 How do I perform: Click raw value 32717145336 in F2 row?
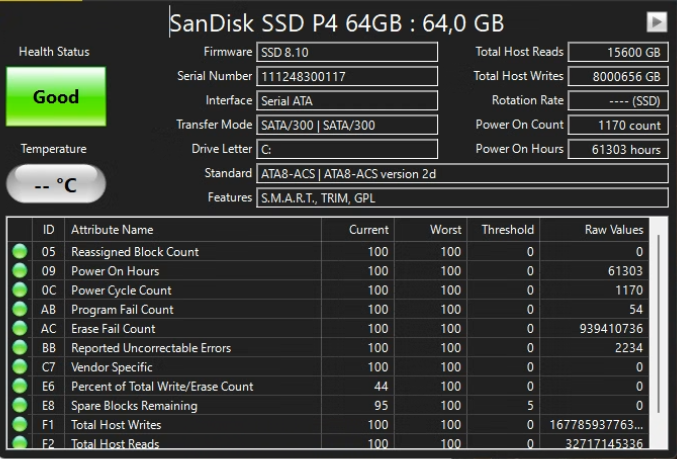coord(604,443)
